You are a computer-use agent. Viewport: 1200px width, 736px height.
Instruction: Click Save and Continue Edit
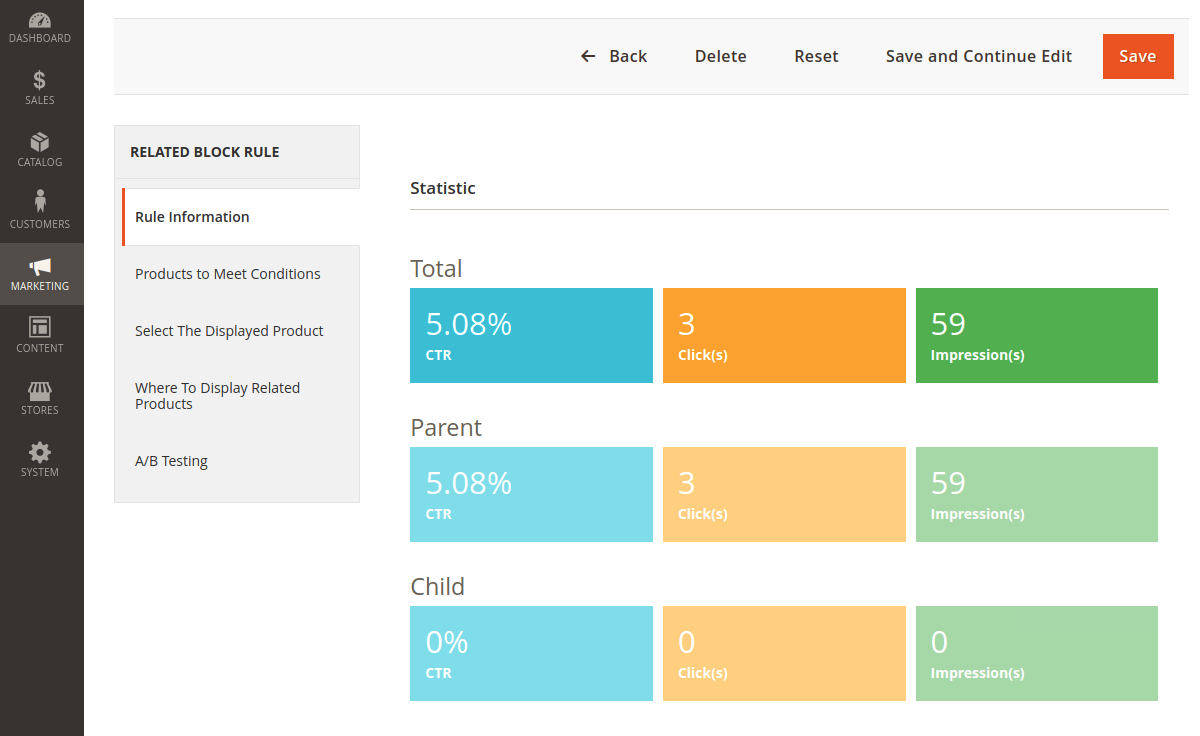click(x=979, y=56)
